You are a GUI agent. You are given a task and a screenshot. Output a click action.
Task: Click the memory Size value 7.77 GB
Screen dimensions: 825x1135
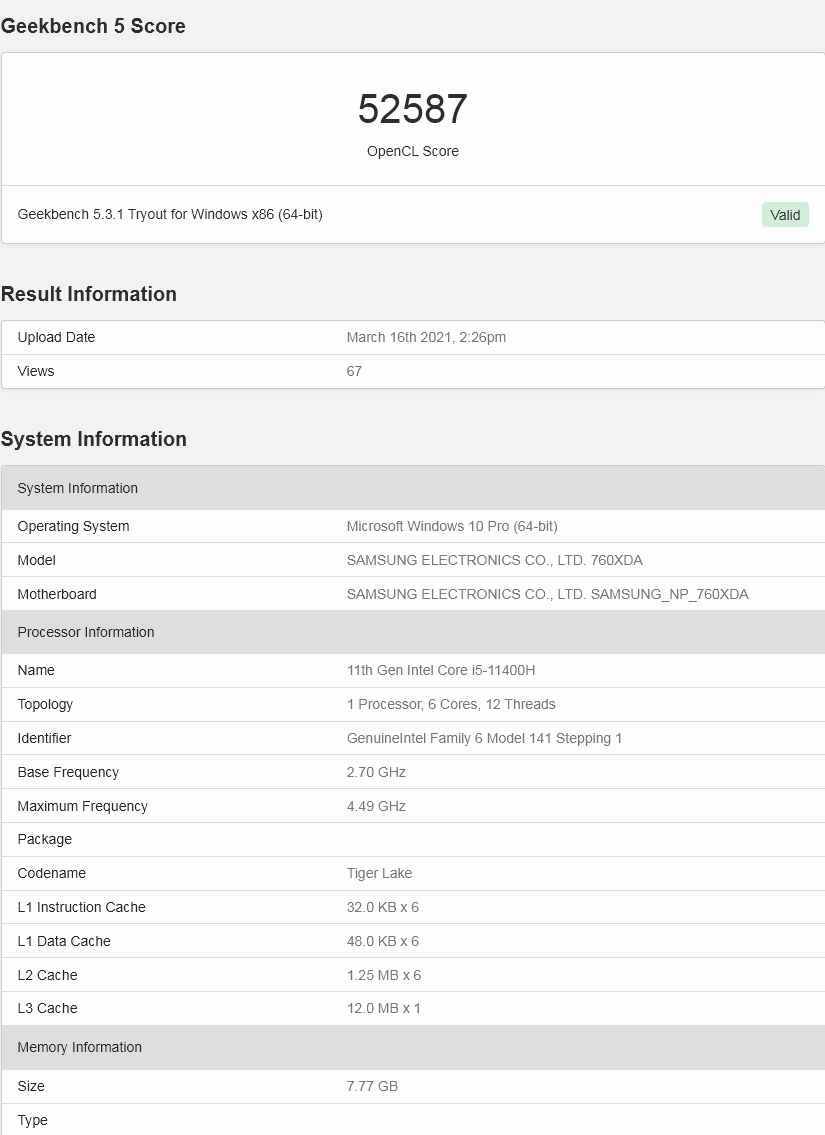point(372,1086)
